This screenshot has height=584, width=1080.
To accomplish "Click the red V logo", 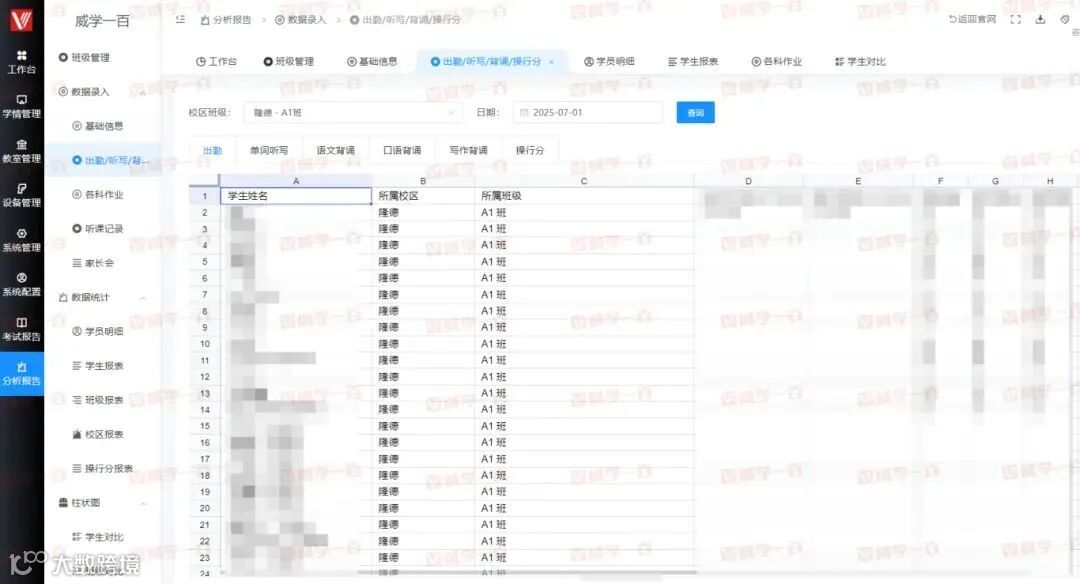I will (21, 20).
